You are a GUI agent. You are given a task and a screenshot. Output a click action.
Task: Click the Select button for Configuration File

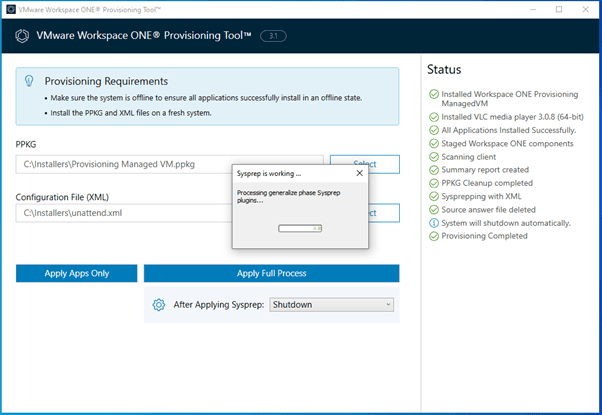tap(384, 213)
